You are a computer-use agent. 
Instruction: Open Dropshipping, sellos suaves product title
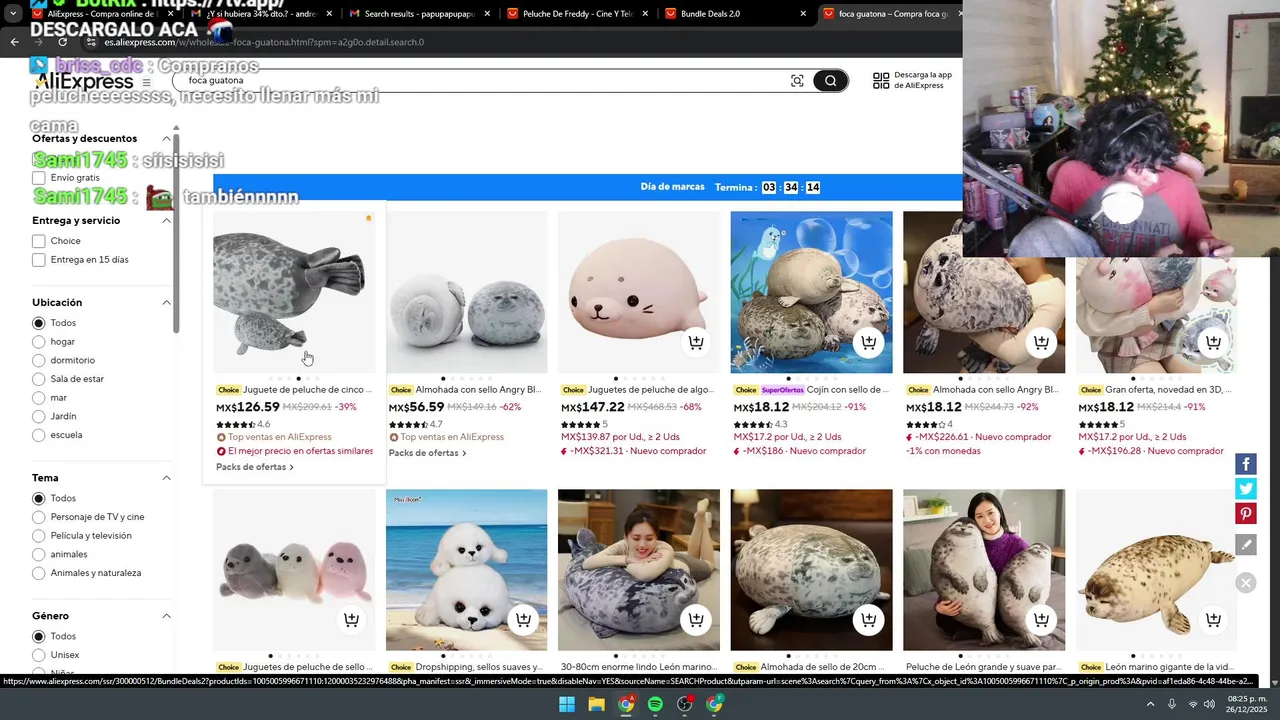pyautogui.click(x=479, y=667)
